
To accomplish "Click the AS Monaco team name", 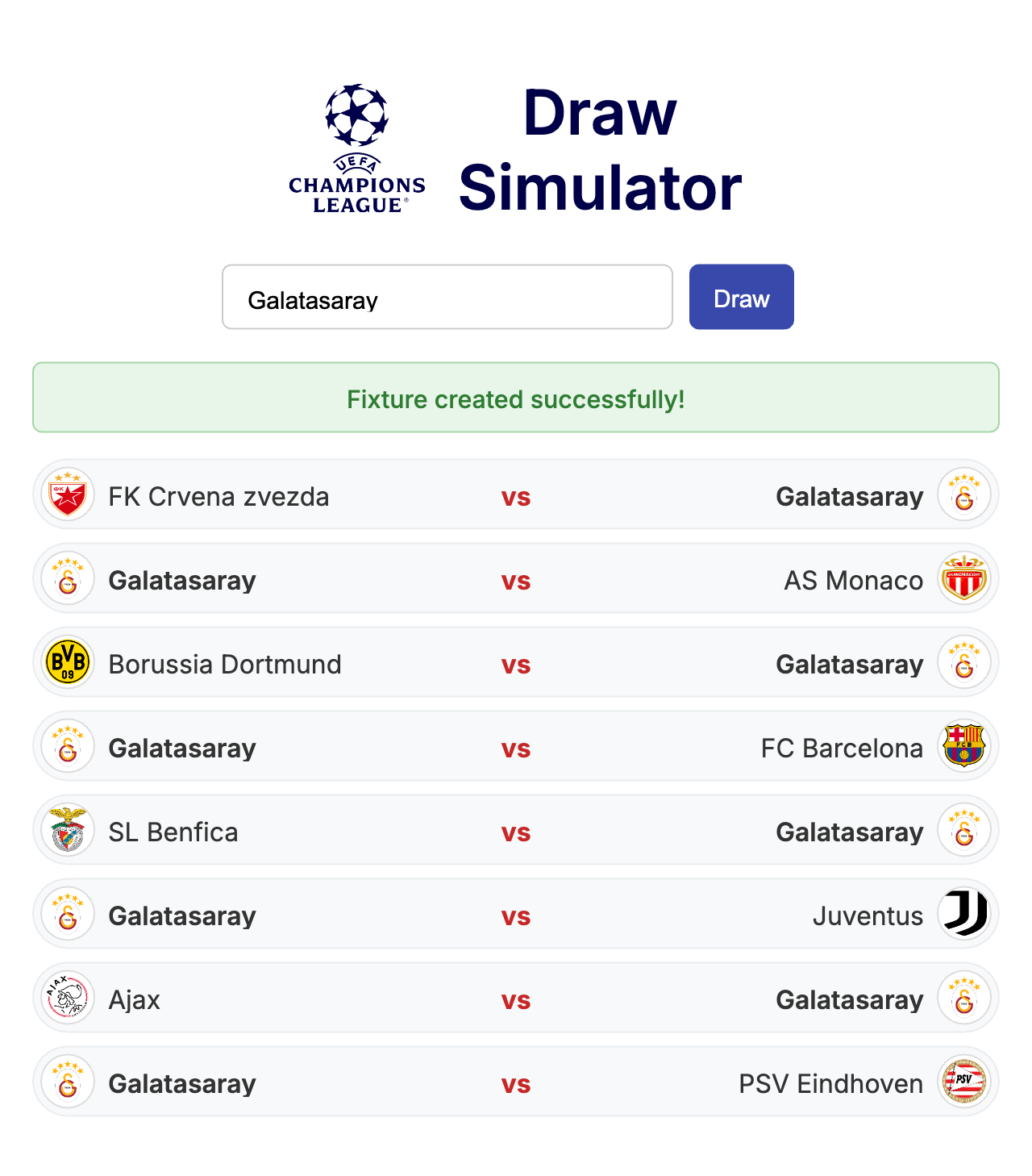I will (854, 581).
